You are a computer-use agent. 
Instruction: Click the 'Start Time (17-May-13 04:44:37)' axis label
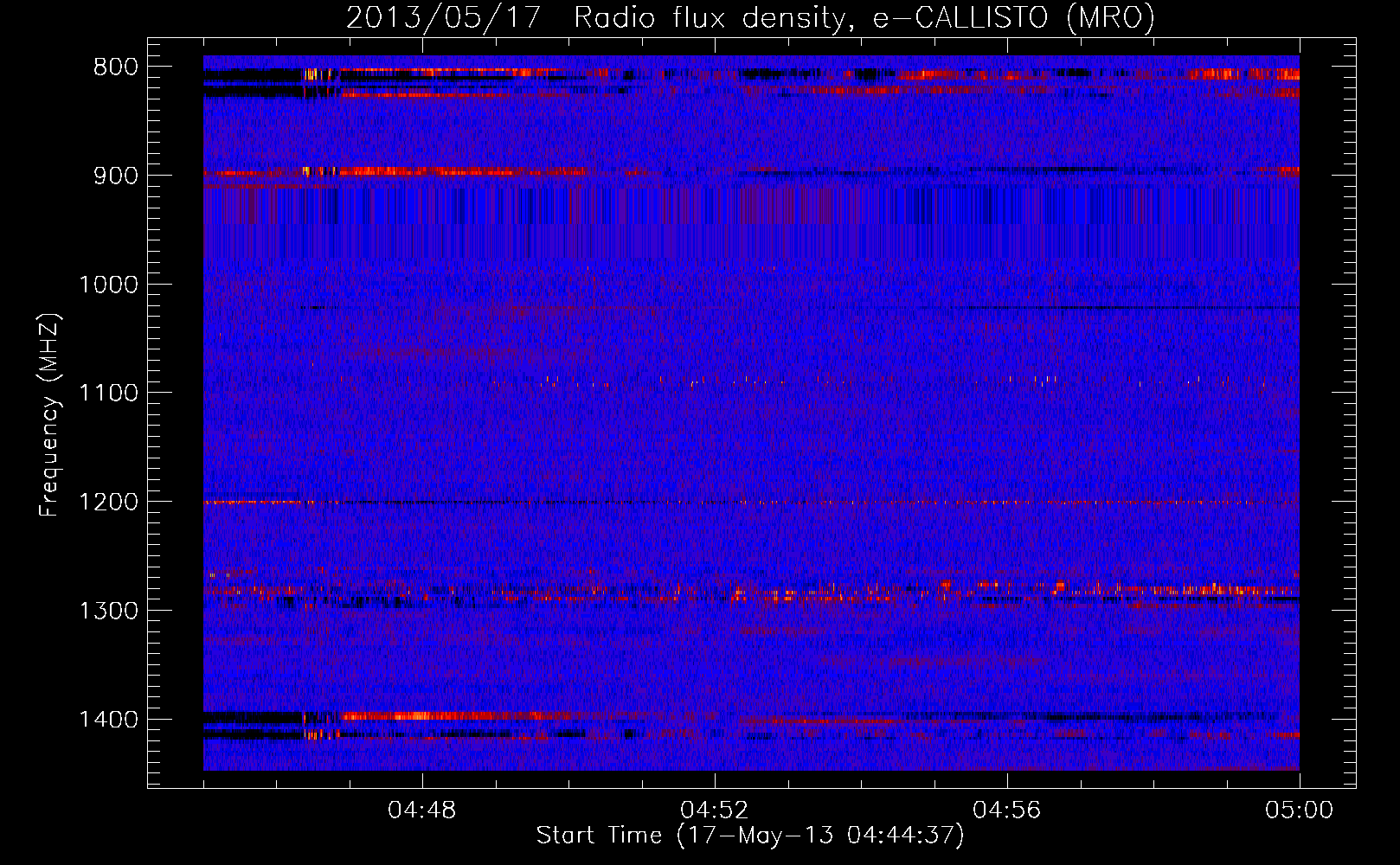tap(750, 836)
